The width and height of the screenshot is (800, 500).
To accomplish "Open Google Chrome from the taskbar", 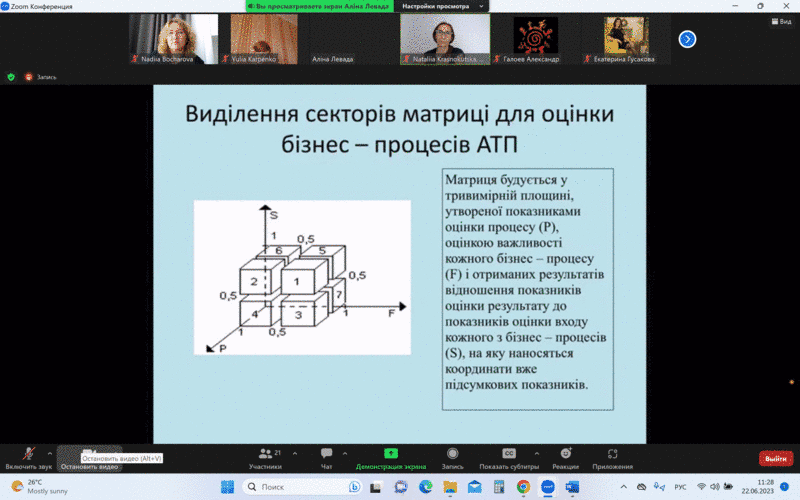I will [x=523, y=487].
